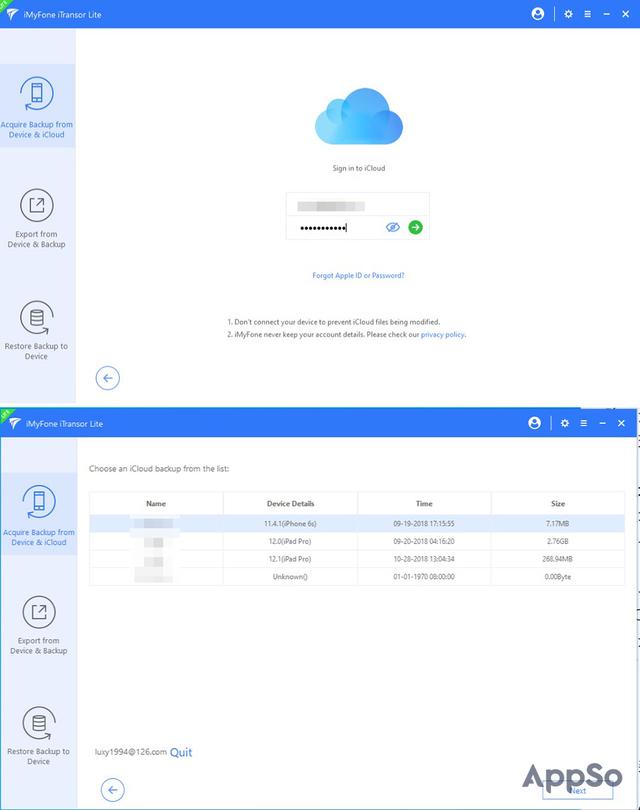Image resolution: width=640 pixels, height=810 pixels.
Task: Open settings gear in top sign-in window
Action: pos(568,14)
